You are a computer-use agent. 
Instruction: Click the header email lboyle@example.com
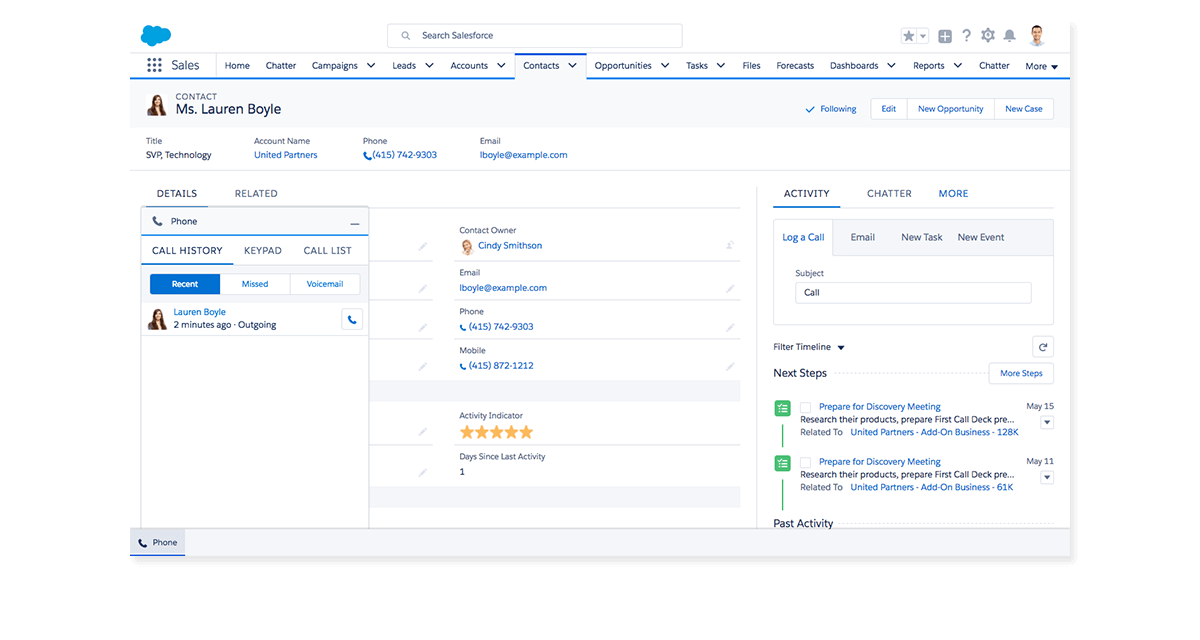click(x=523, y=155)
